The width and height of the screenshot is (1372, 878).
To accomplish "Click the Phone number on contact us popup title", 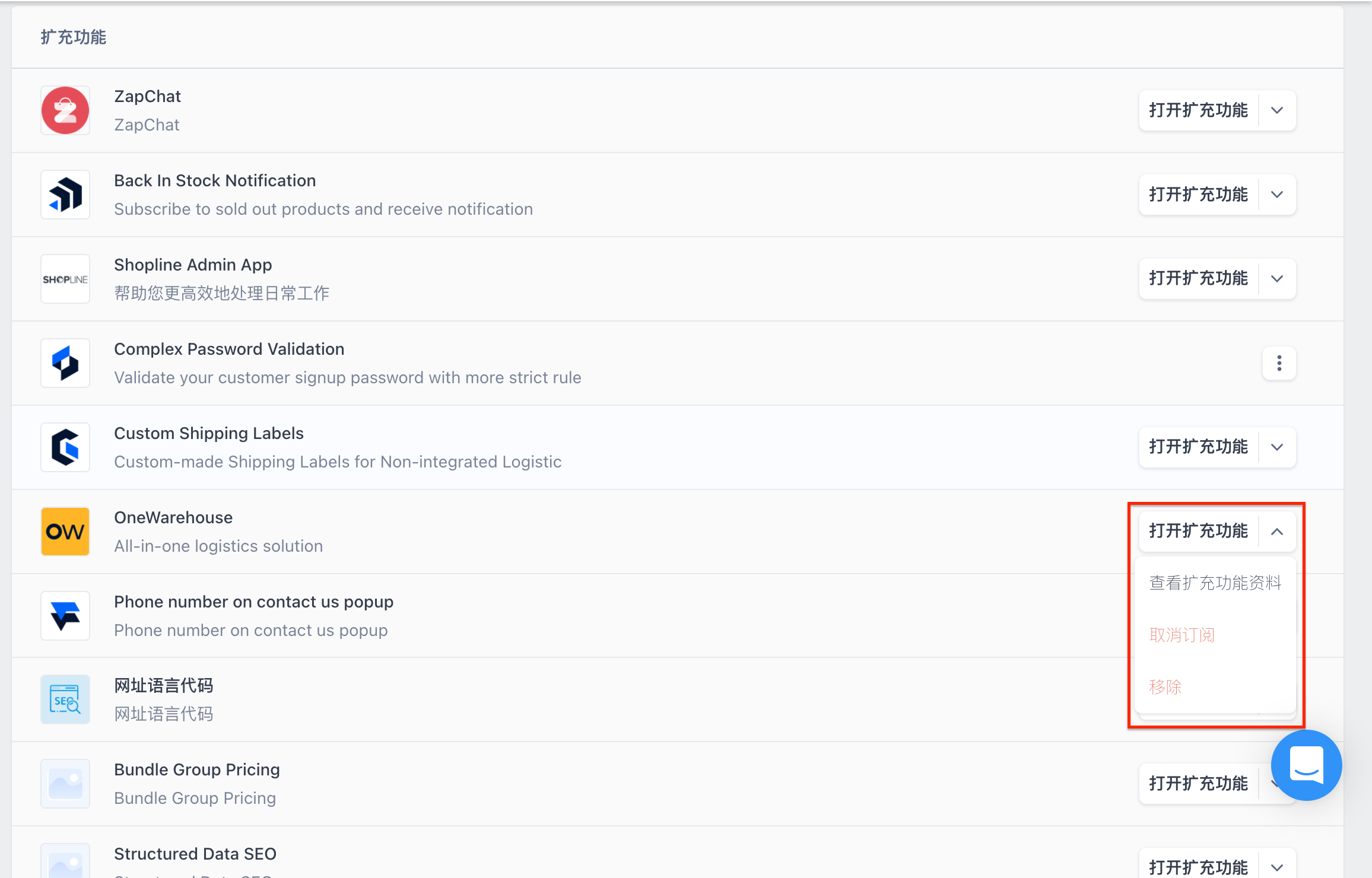I will [x=254, y=602].
